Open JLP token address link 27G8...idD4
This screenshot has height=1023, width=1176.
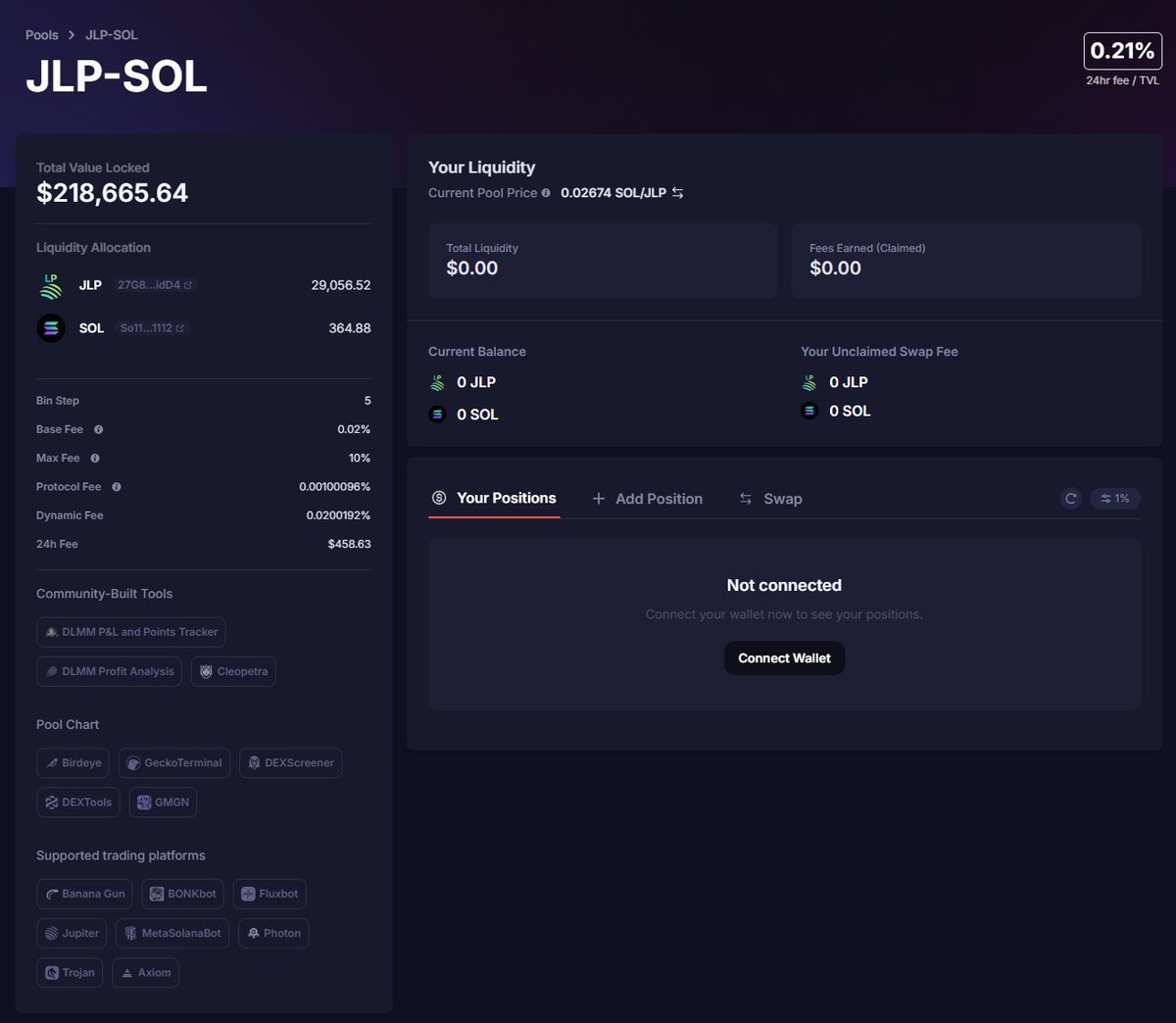pyautogui.click(x=155, y=285)
